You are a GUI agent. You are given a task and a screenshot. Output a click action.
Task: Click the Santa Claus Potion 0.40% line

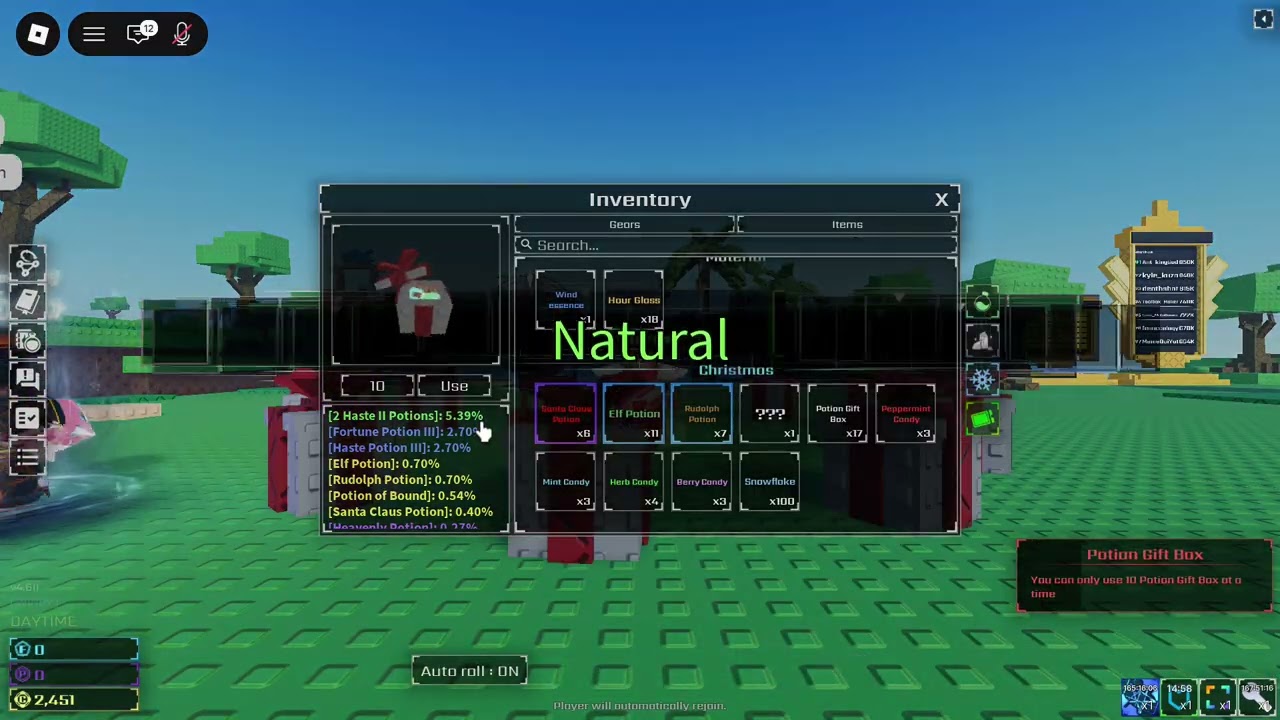410,512
